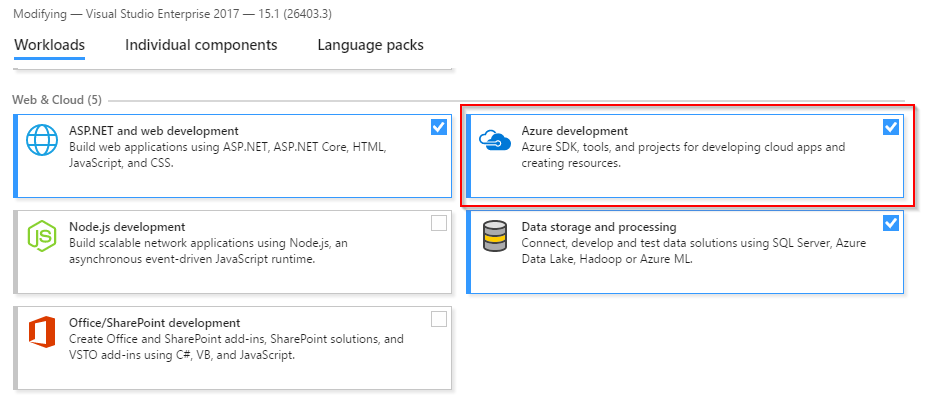Open the Language packs tab
The height and width of the screenshot is (404, 933).
371,45
